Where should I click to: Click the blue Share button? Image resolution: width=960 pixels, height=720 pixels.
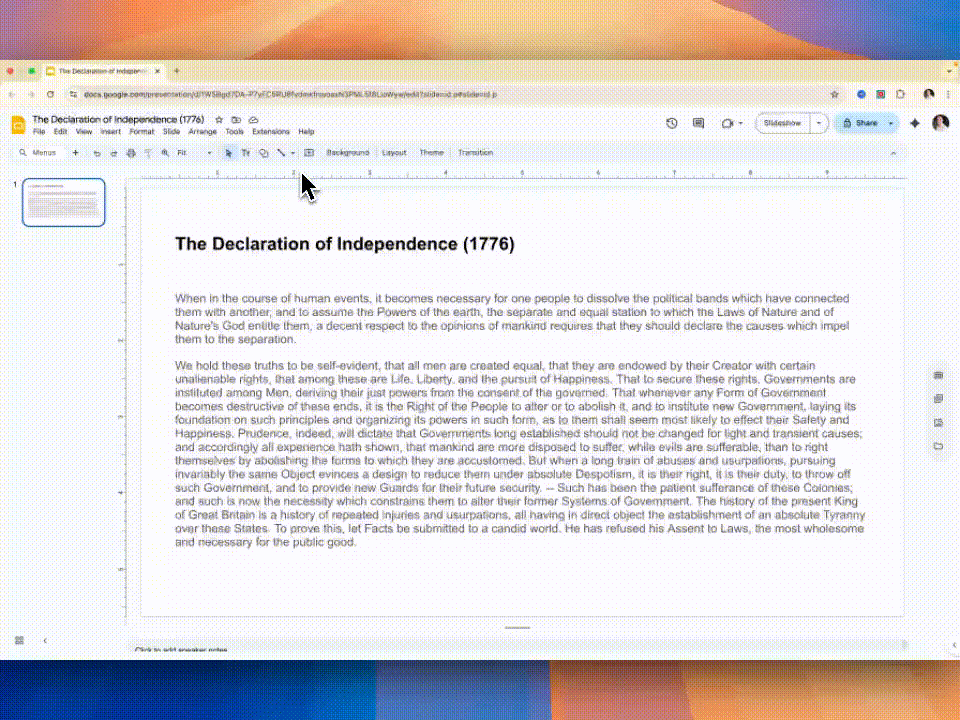point(862,123)
